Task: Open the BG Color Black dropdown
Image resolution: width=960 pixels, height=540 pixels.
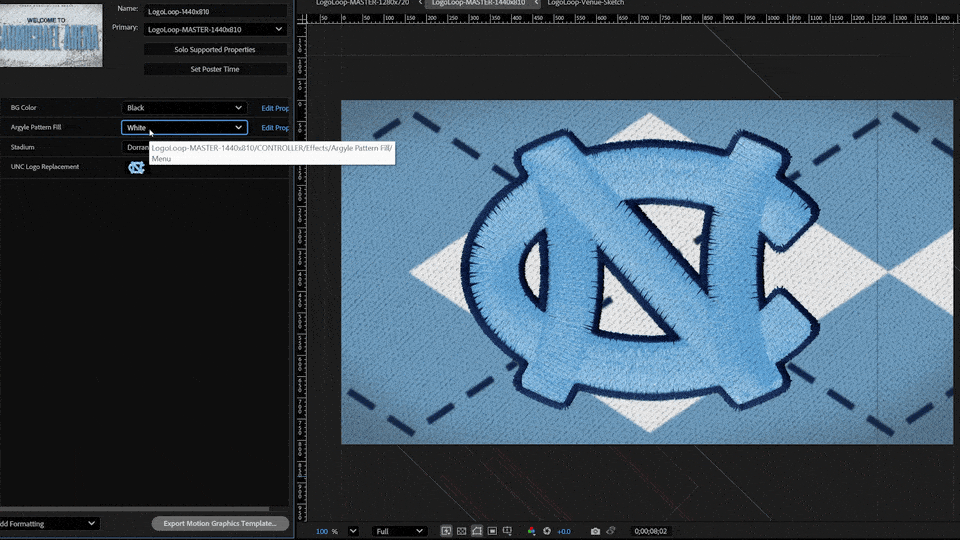Action: click(x=184, y=108)
